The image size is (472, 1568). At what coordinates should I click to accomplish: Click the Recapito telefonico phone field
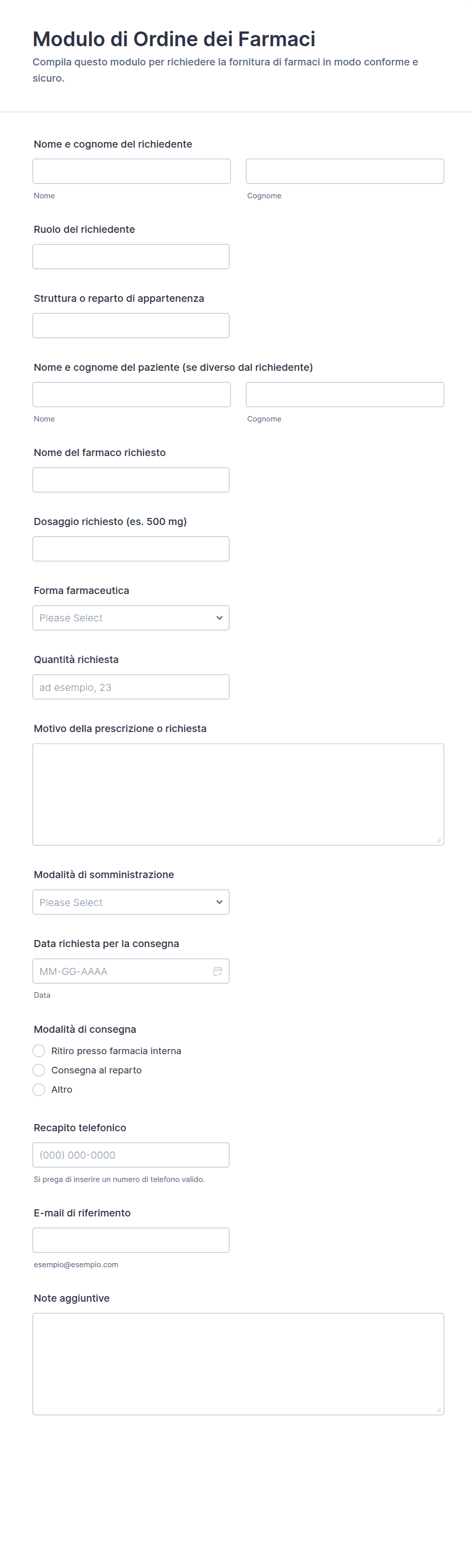[130, 1155]
